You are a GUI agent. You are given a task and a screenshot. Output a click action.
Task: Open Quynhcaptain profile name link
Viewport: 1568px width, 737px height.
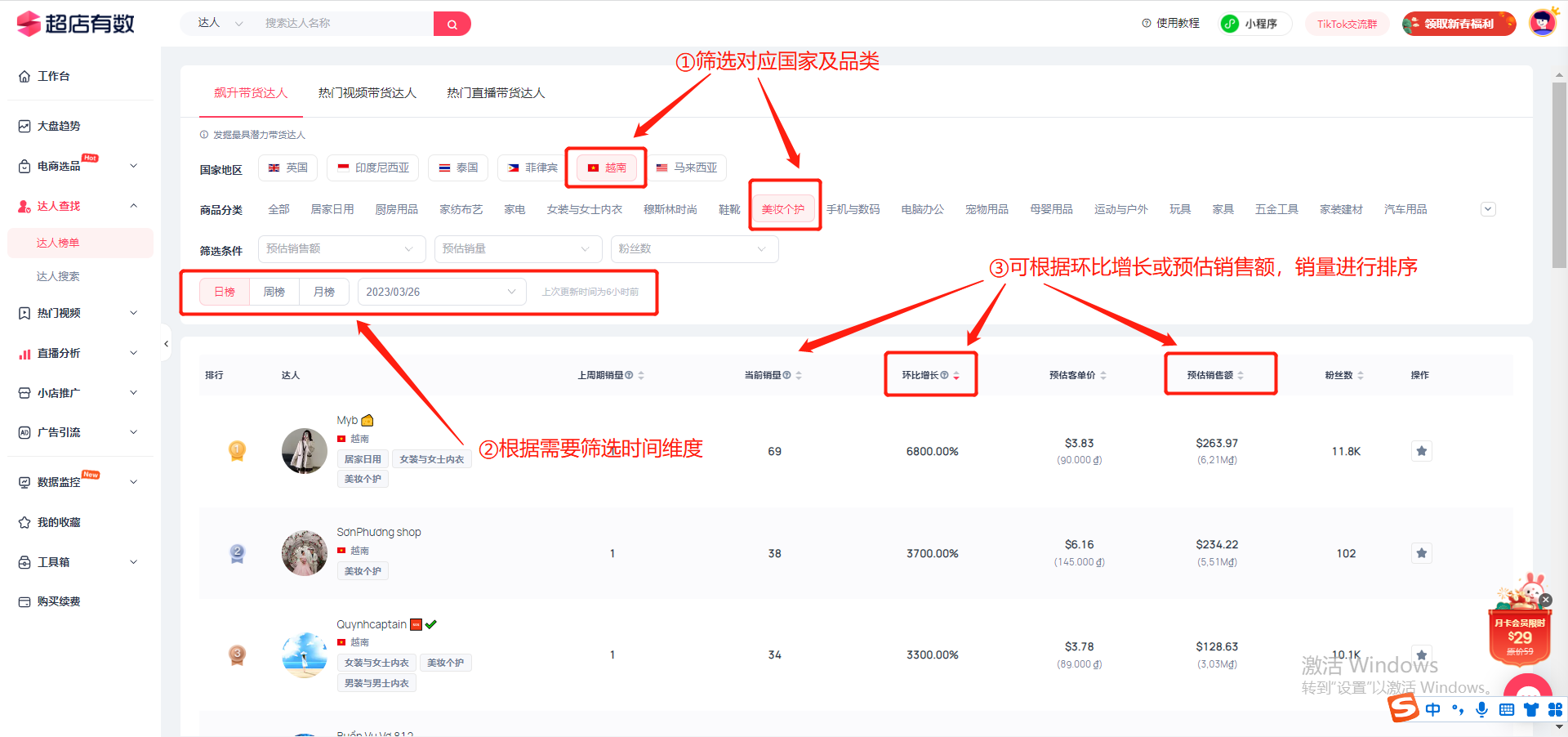point(372,624)
